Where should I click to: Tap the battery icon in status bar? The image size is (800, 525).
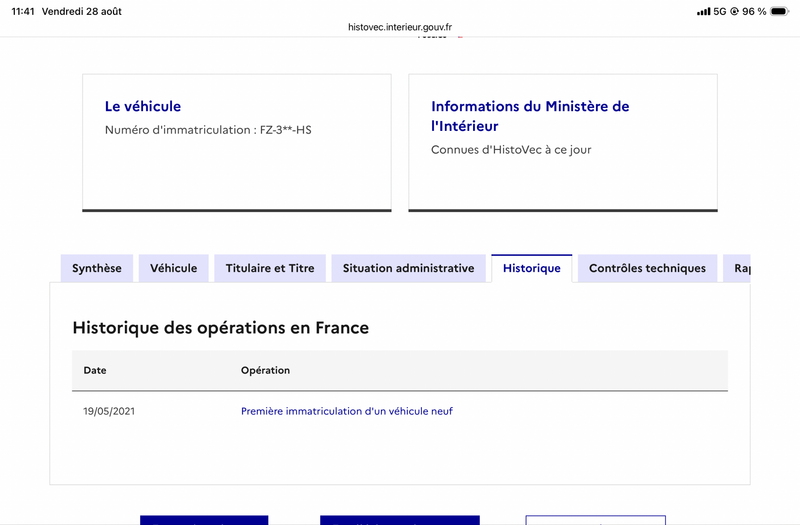click(780, 11)
